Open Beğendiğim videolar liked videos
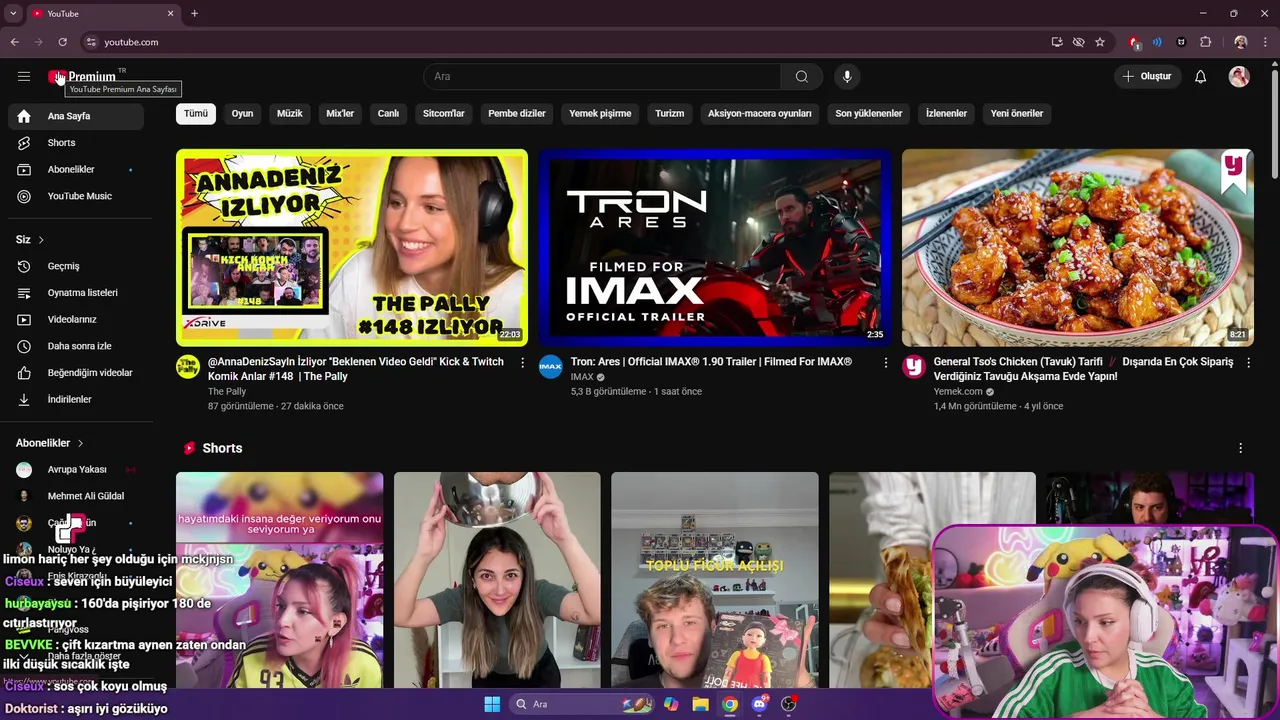Viewport: 1280px width, 720px height. pyautogui.click(x=76, y=373)
